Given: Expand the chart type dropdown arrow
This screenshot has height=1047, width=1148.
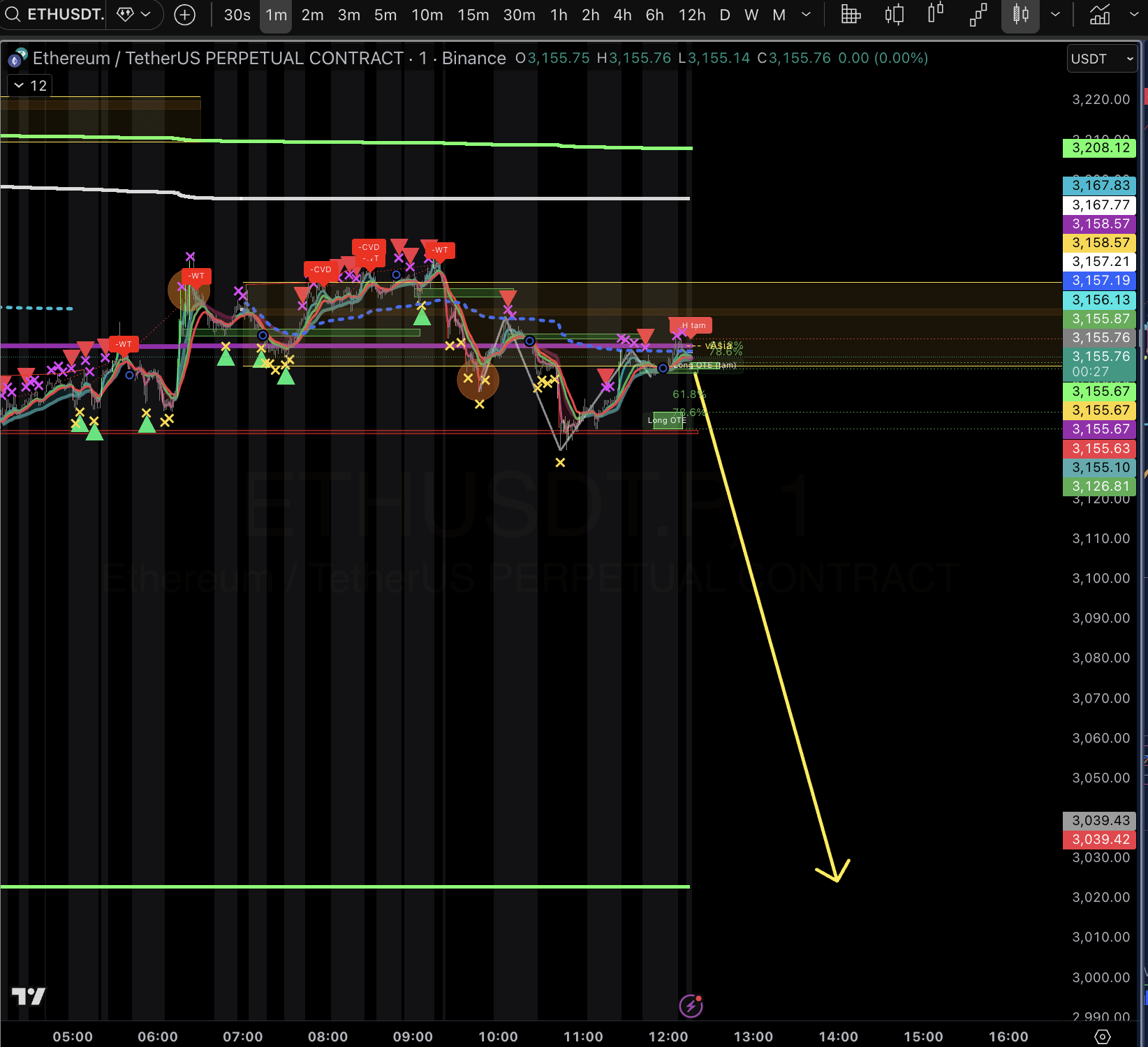Looking at the screenshot, I should (x=1055, y=15).
